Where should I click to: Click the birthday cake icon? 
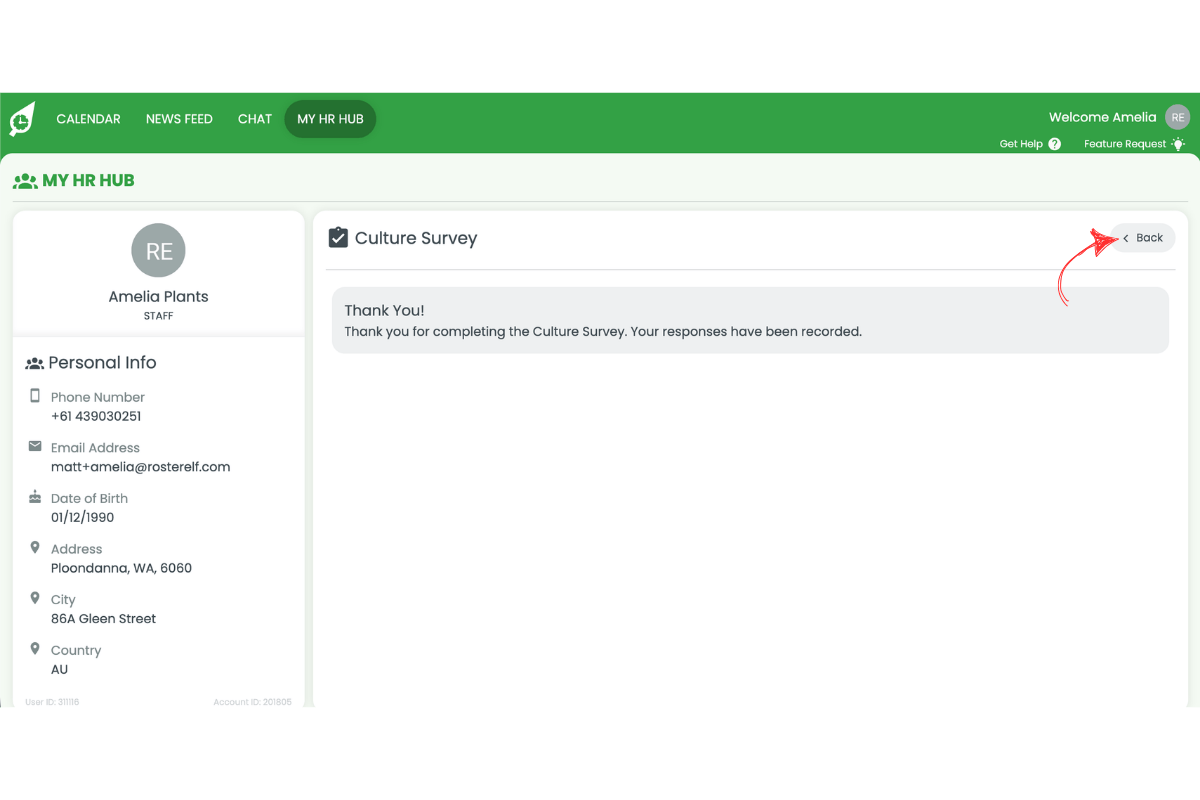35,497
